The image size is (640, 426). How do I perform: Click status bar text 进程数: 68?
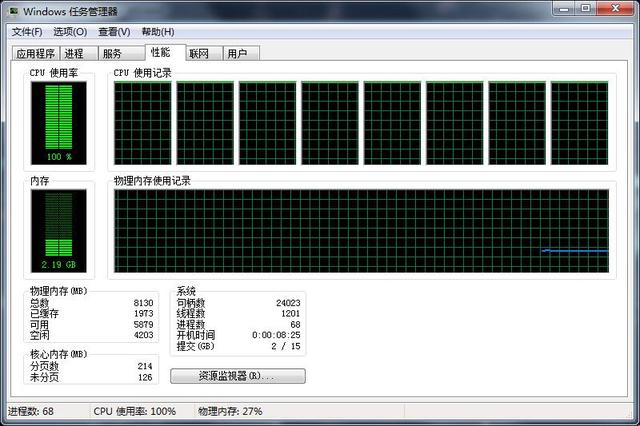click(x=31, y=411)
